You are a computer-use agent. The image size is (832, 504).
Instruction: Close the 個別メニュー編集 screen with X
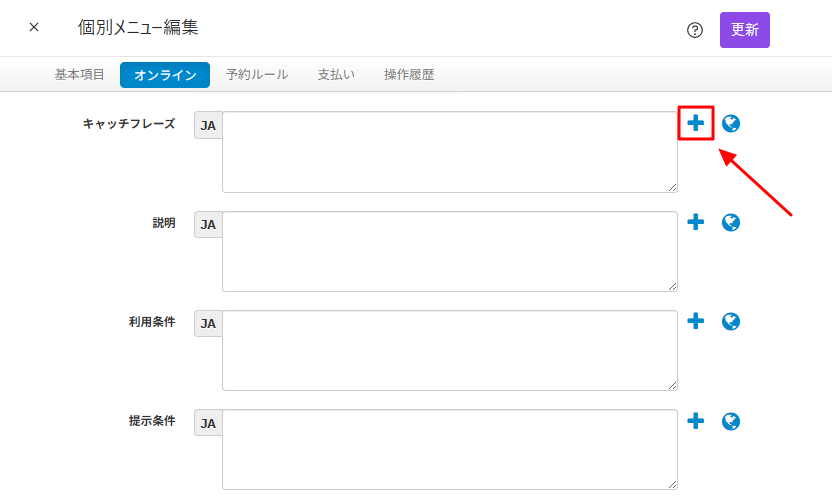(x=34, y=27)
